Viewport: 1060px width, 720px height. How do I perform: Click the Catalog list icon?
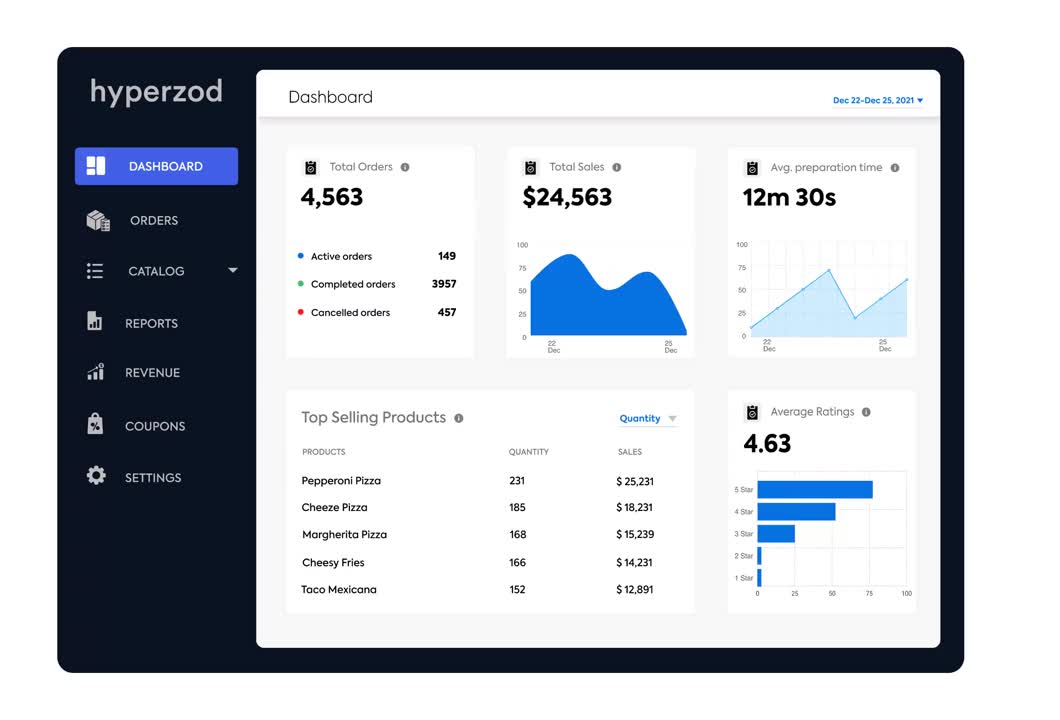point(95,271)
